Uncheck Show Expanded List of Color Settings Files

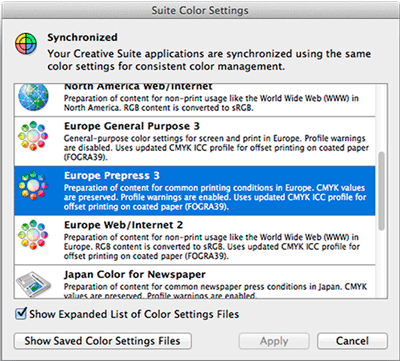(21, 313)
